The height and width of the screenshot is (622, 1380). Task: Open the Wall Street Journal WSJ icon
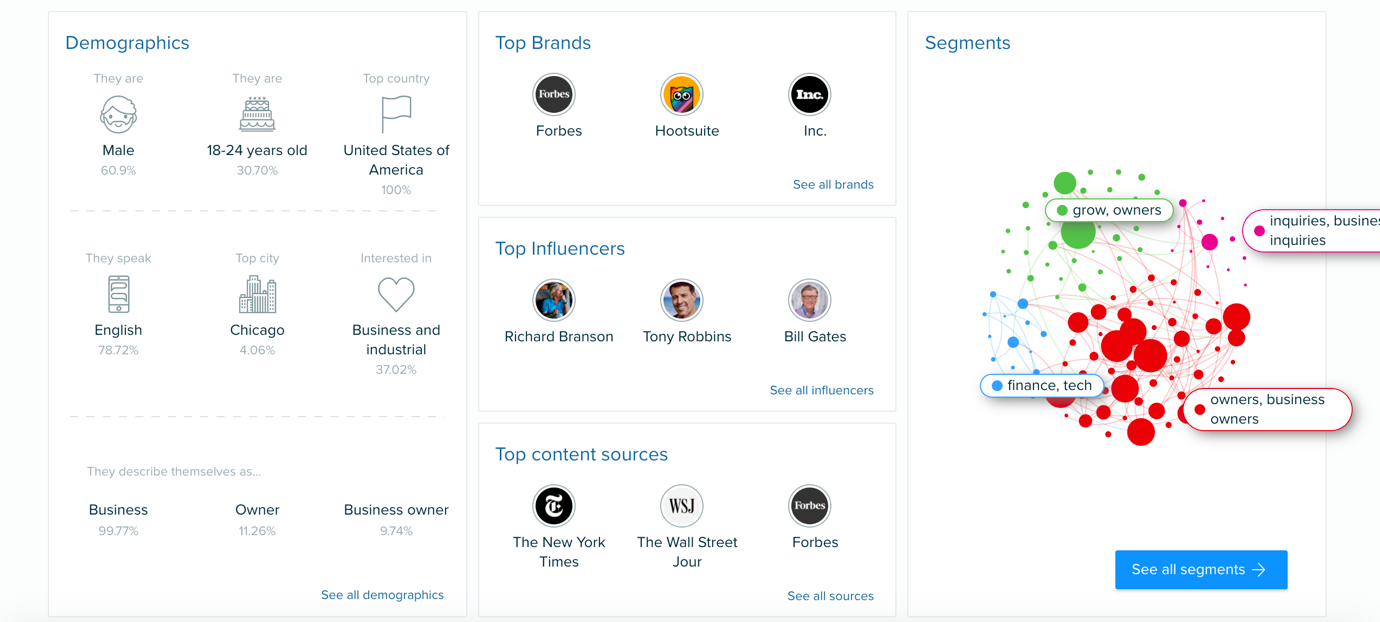[x=682, y=506]
